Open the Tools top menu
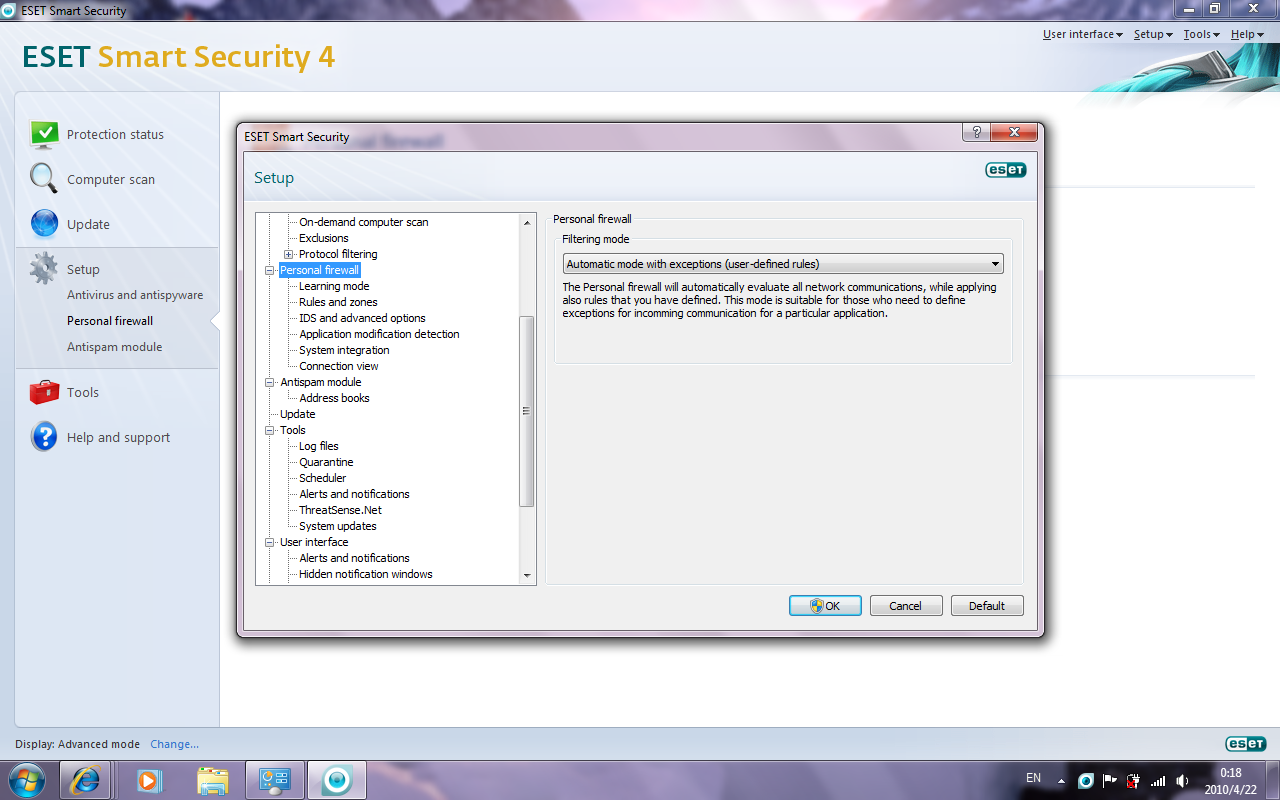 tap(1201, 34)
